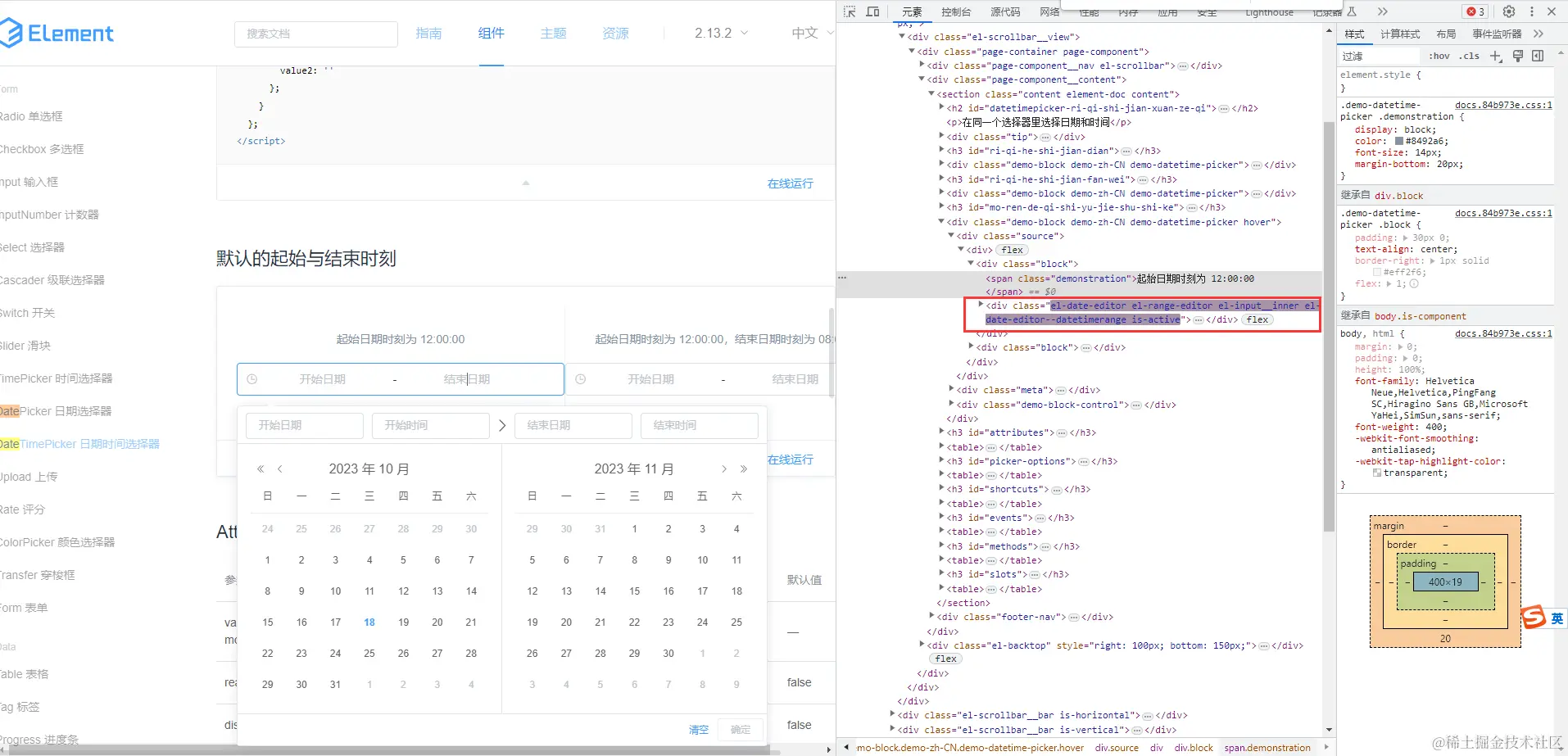The image size is (1568, 756).
Task: Click 清空 to clear the picker
Action: 699,730
